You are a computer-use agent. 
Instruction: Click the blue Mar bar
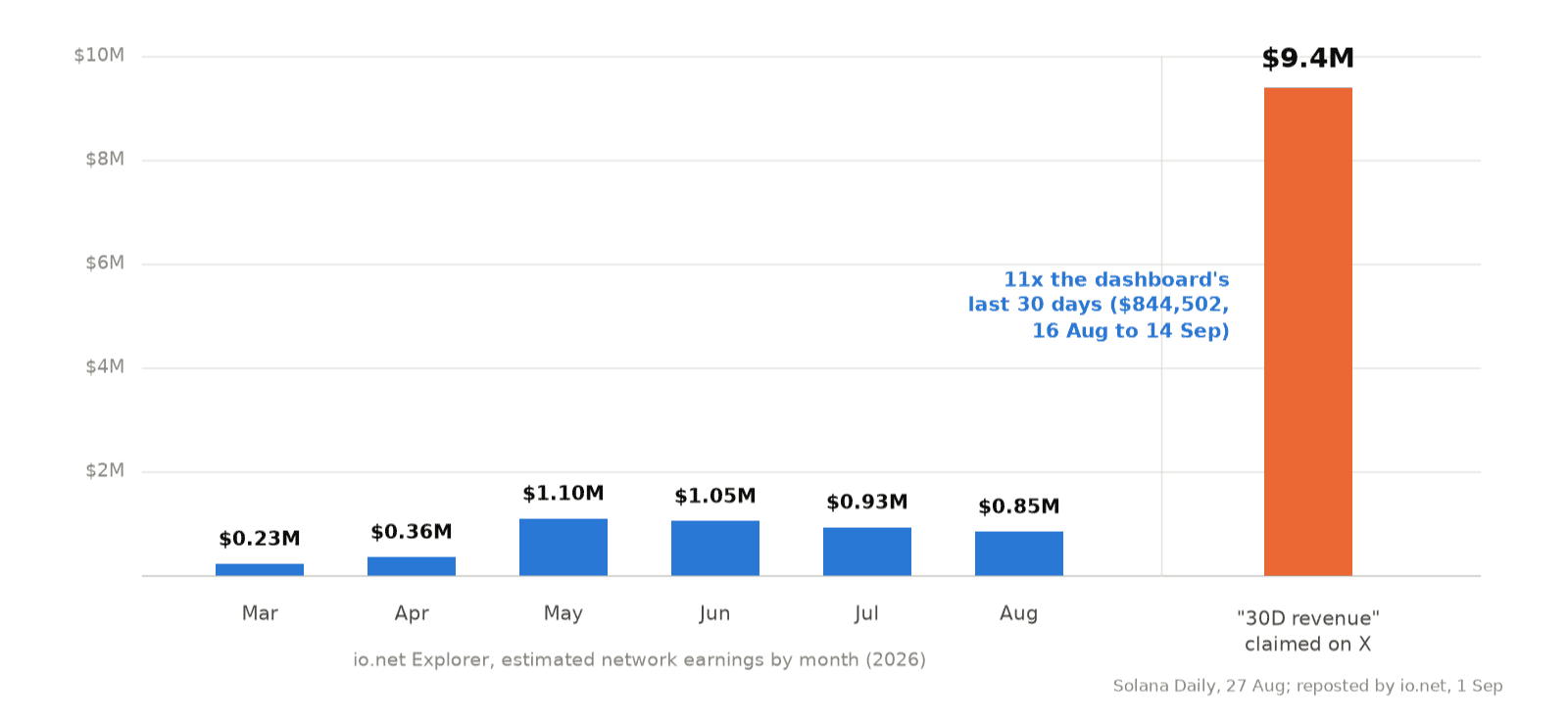(260, 570)
